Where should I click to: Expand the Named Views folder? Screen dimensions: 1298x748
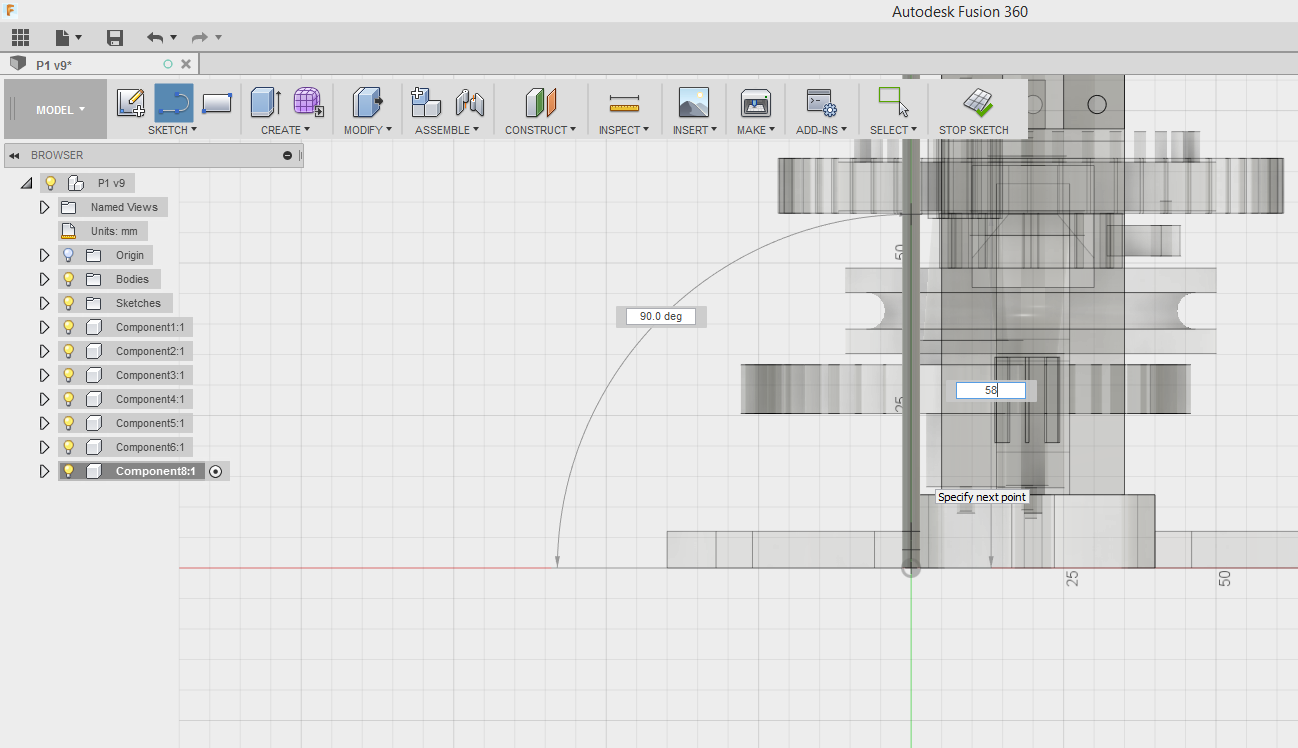[x=44, y=207]
